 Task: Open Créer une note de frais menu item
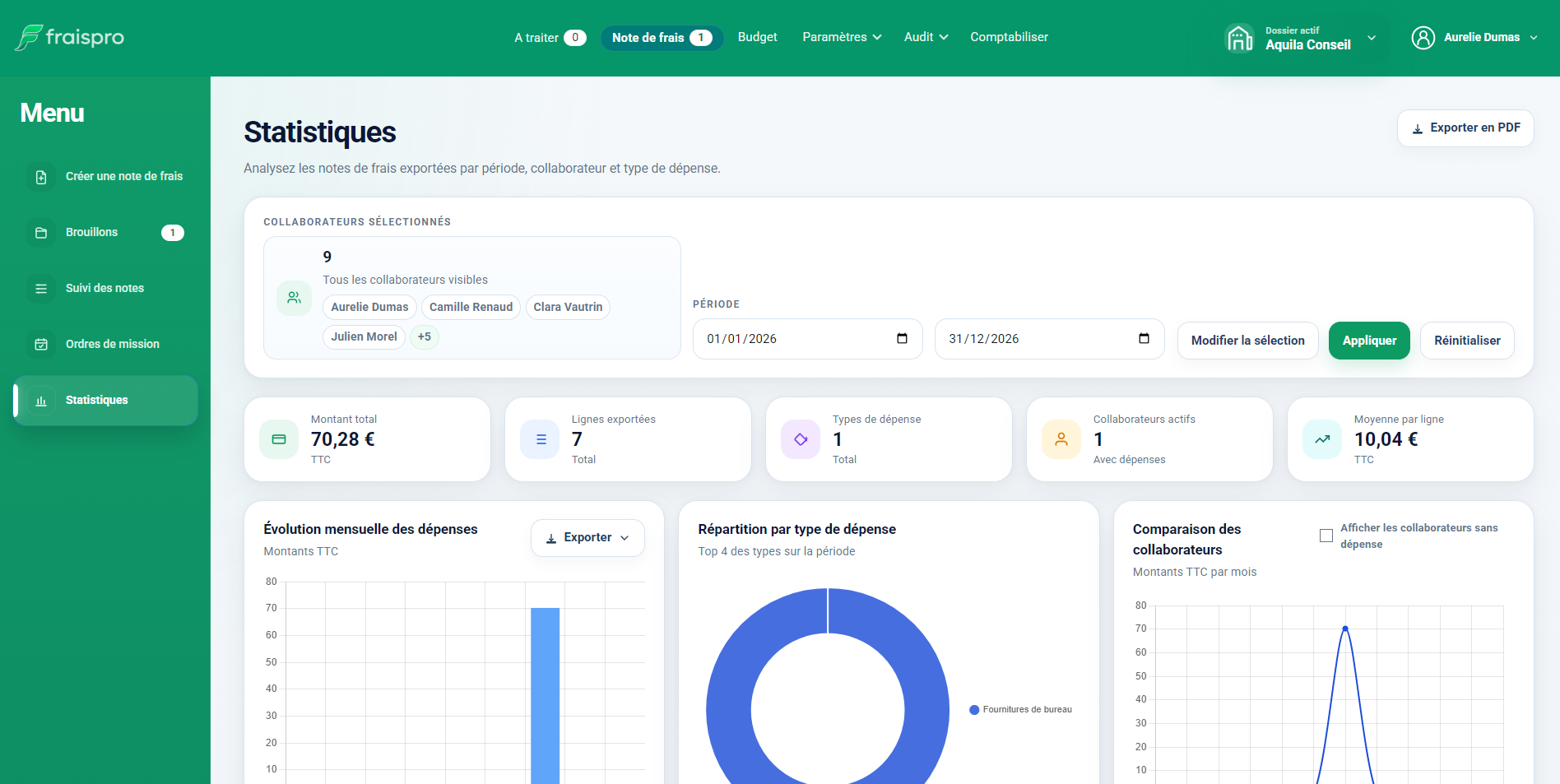pos(105,177)
